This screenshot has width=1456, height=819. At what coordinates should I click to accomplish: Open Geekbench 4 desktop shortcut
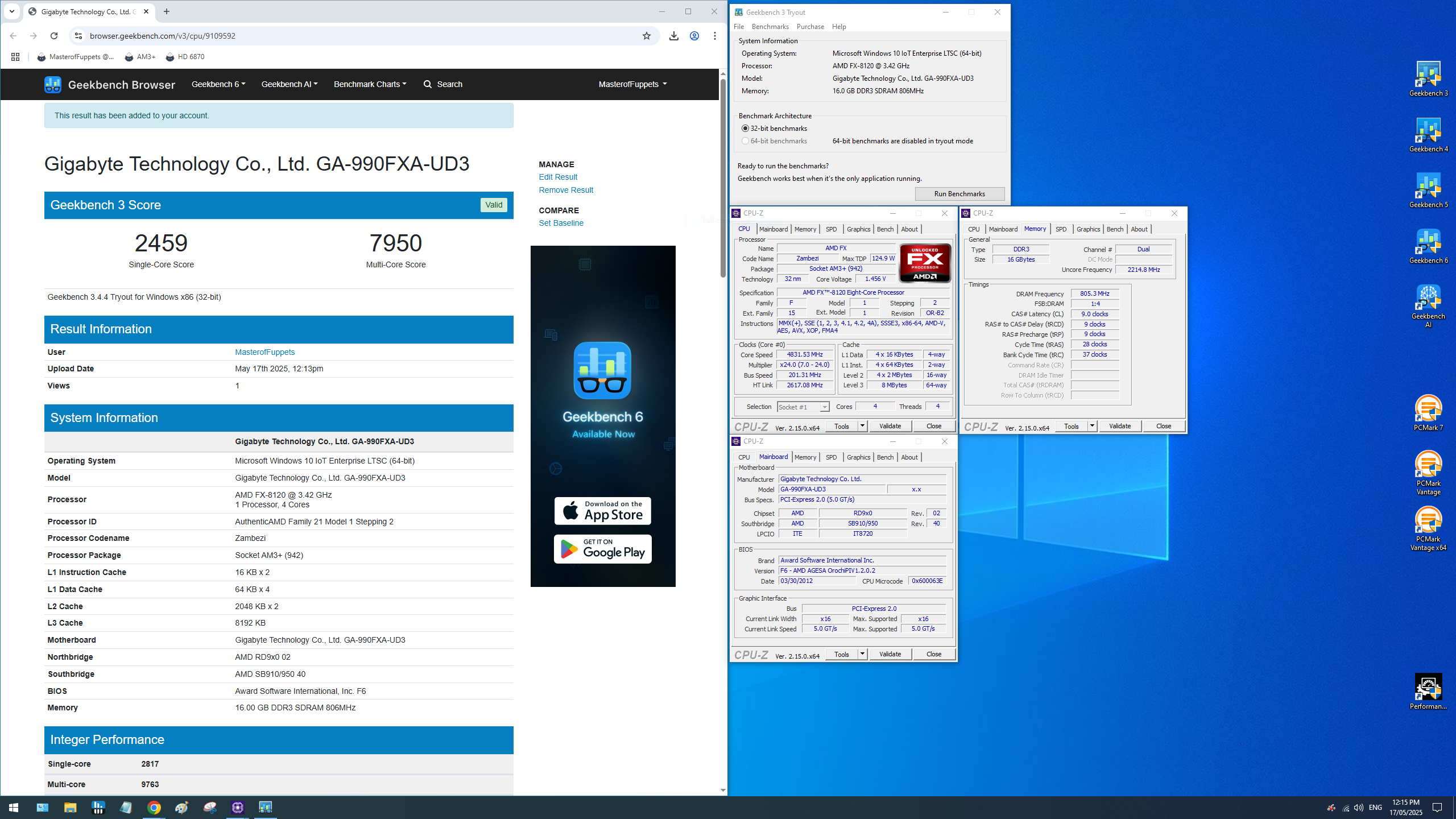(1428, 134)
